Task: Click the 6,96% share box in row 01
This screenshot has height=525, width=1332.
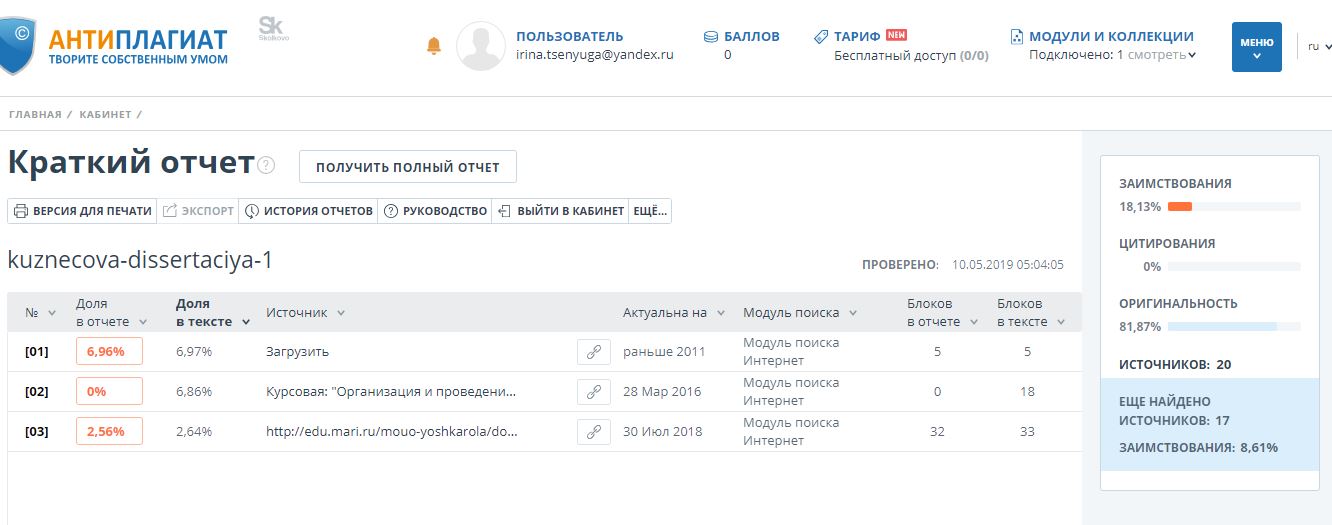Action: pyautogui.click(x=109, y=352)
